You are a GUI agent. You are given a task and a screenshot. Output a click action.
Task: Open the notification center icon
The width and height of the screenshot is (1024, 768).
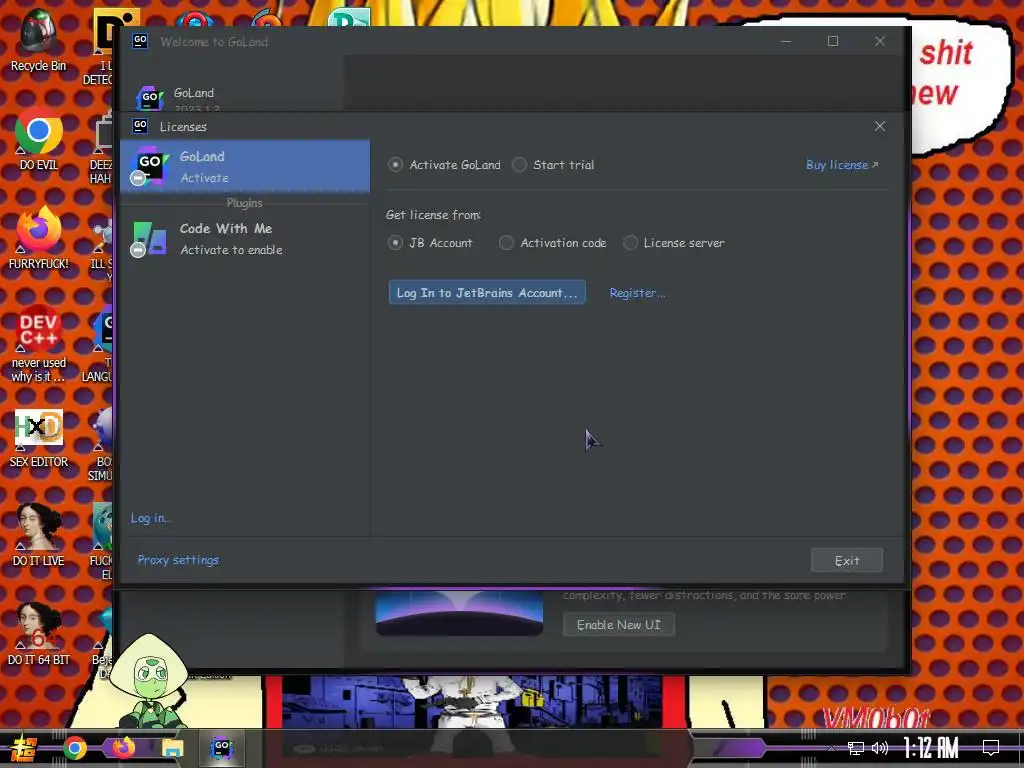tap(991, 748)
